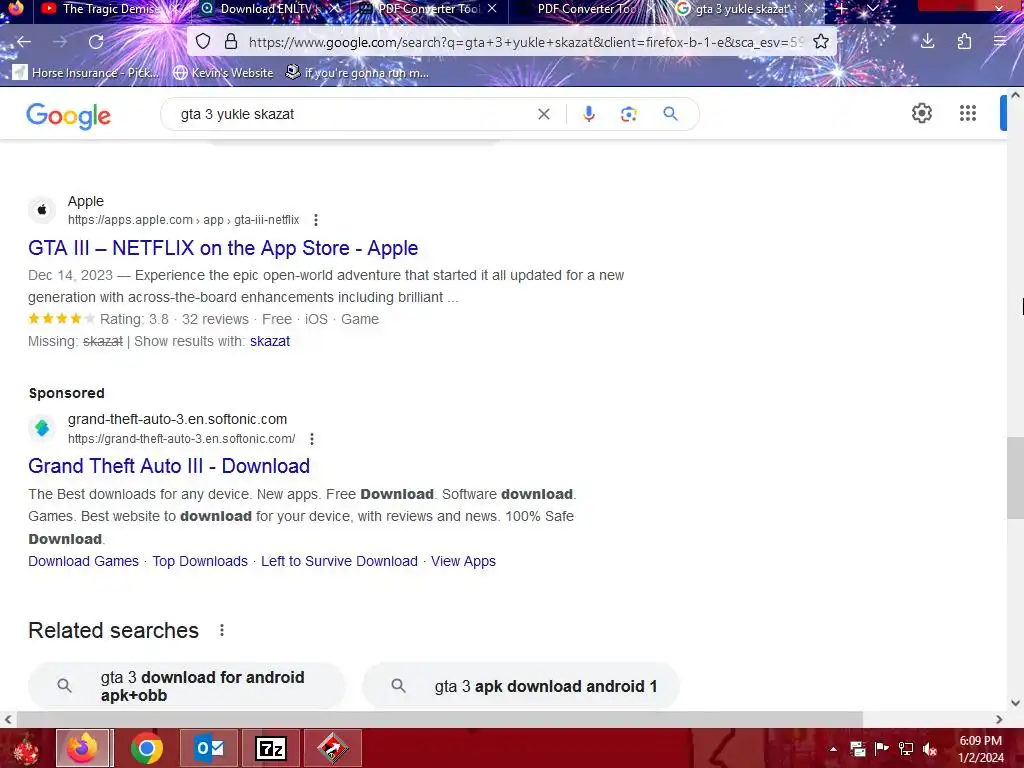Viewport: 1024px width, 768px height.
Task: Search gta 3 apk download android 1
Action: pyautogui.click(x=520, y=686)
